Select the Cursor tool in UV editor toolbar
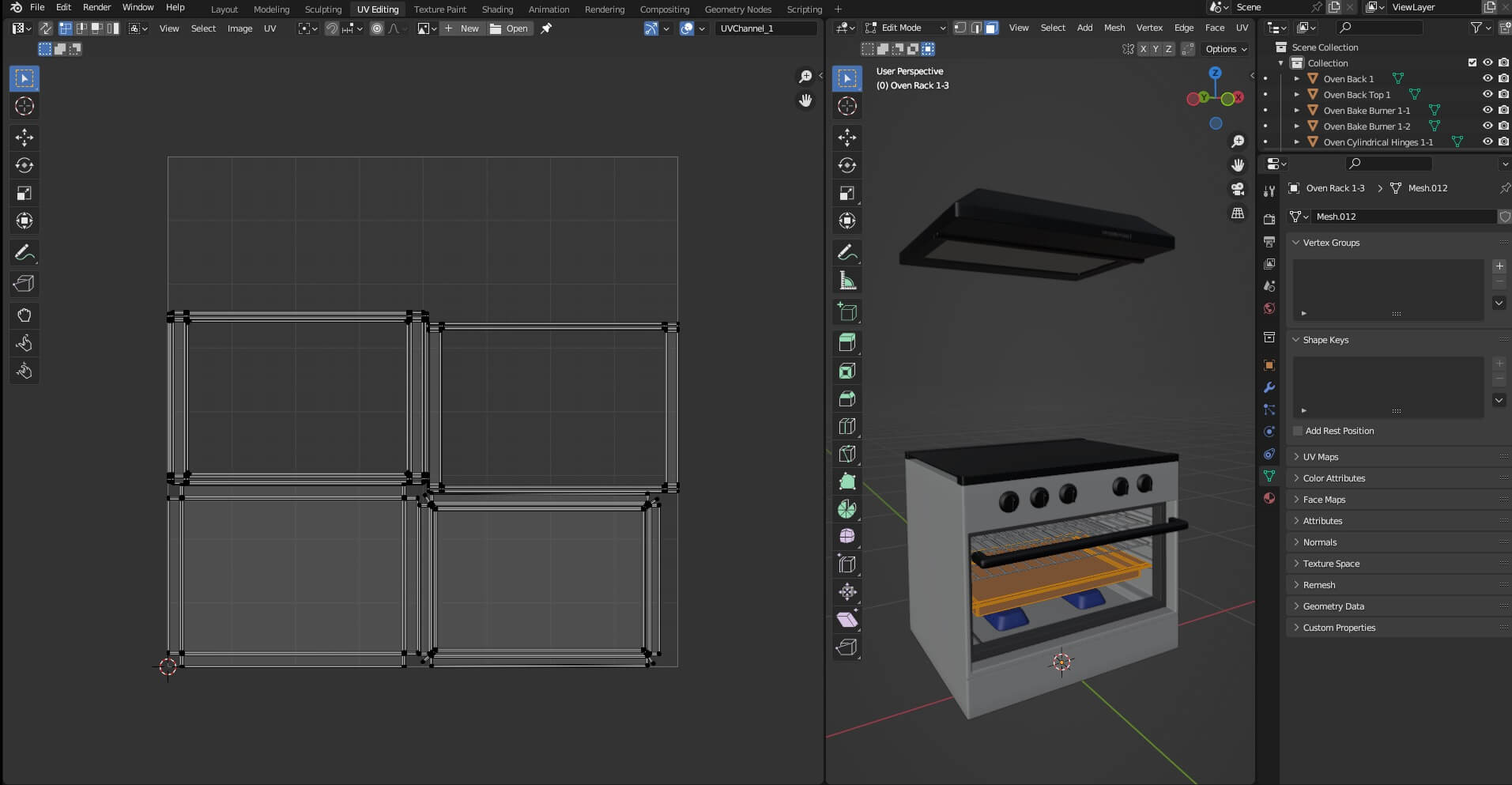This screenshot has height=785, width=1512. click(x=25, y=106)
